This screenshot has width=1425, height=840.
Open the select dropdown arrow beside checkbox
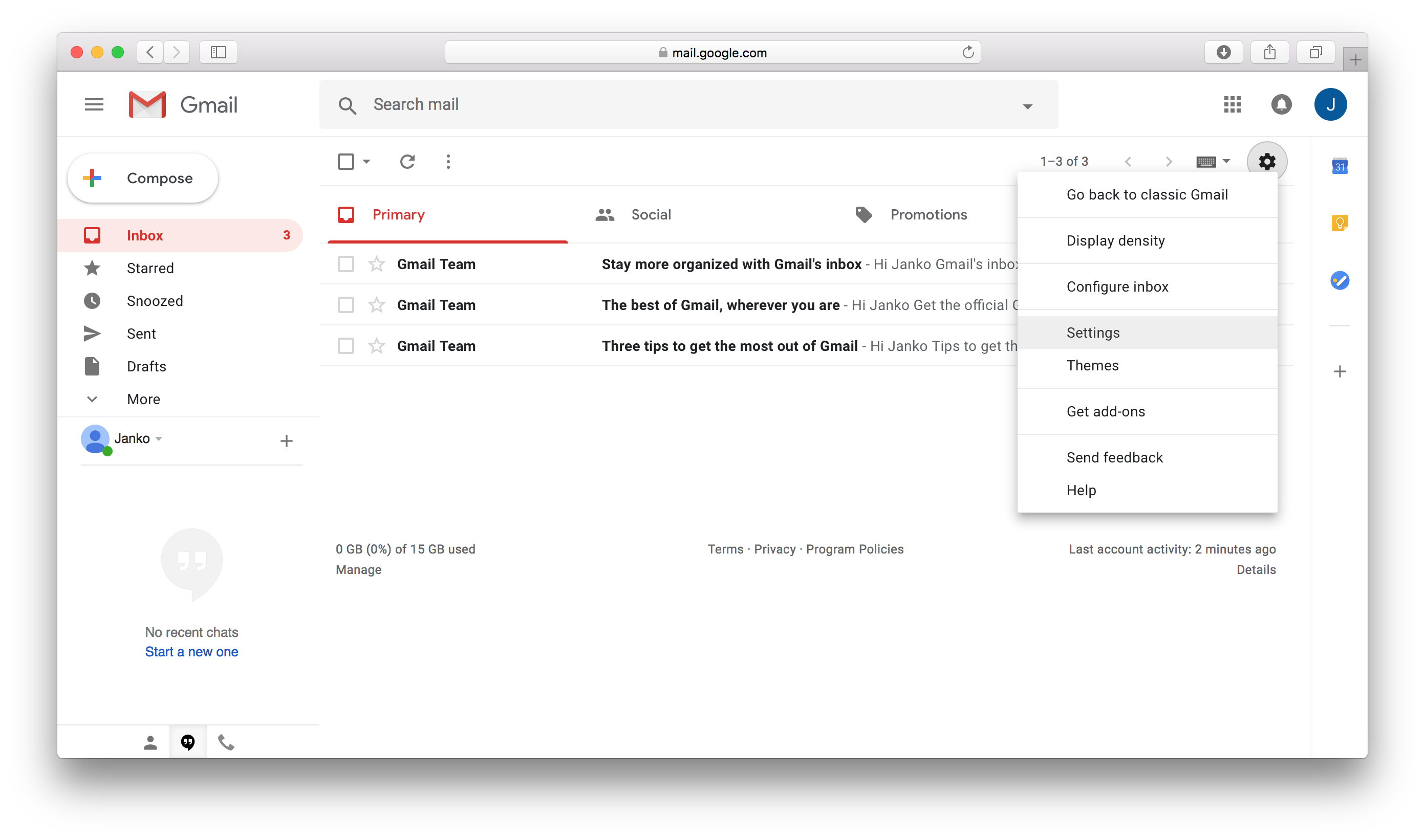tap(366, 162)
